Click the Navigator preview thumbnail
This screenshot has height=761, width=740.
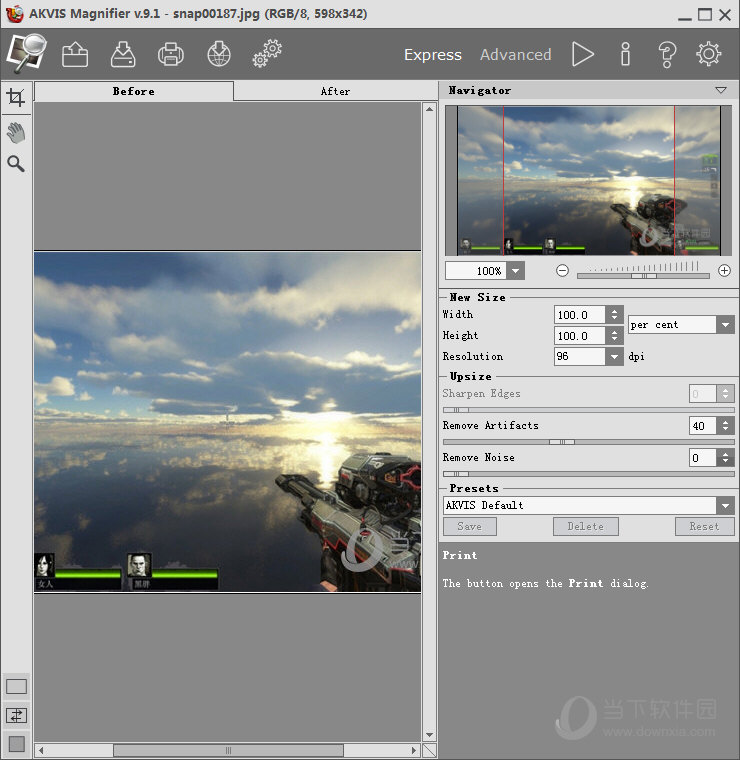coord(589,181)
